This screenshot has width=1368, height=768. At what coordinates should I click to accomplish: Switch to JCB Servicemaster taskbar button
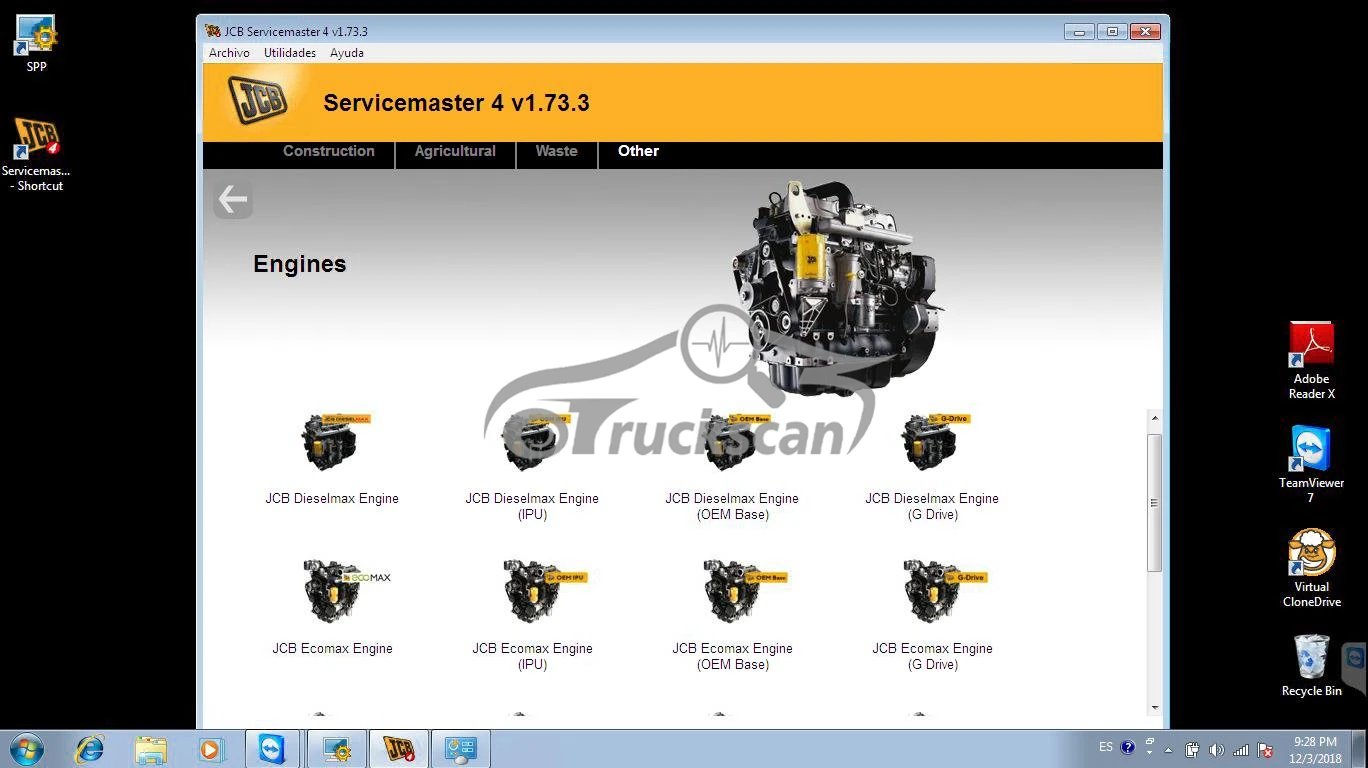(x=399, y=749)
